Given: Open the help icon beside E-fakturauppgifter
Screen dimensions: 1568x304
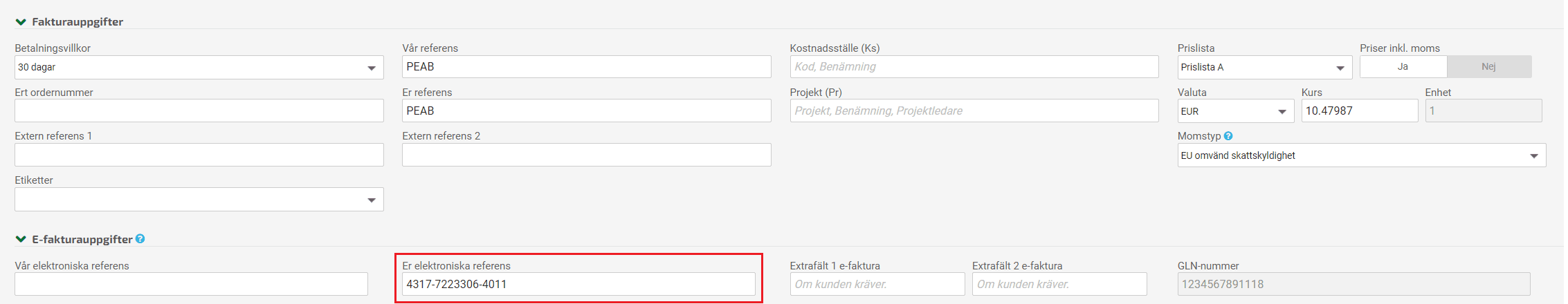Looking at the screenshot, I should point(140,238).
